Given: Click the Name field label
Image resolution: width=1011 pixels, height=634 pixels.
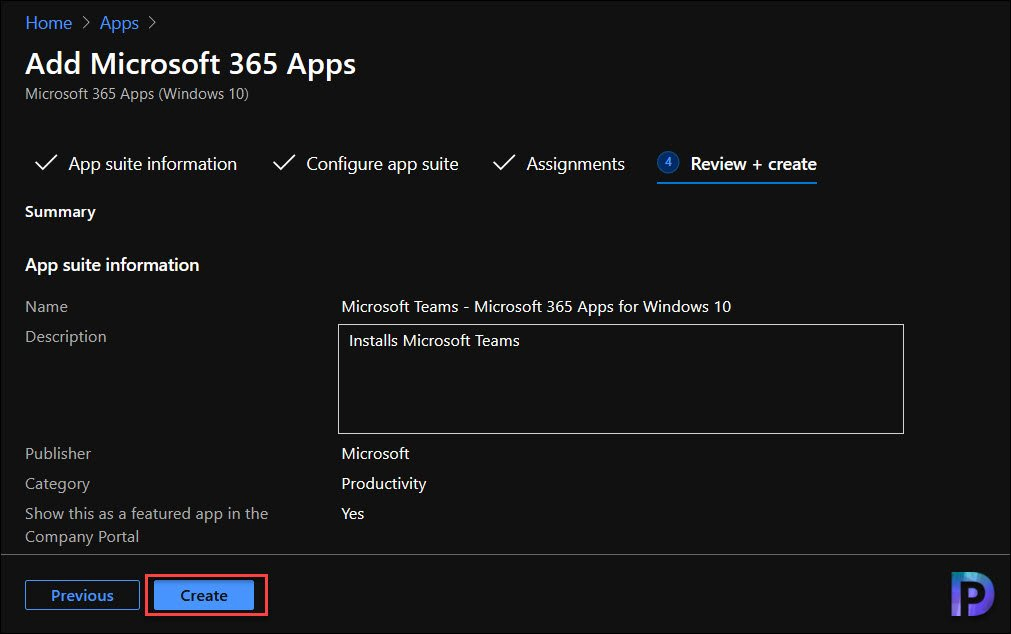Looking at the screenshot, I should click(46, 306).
